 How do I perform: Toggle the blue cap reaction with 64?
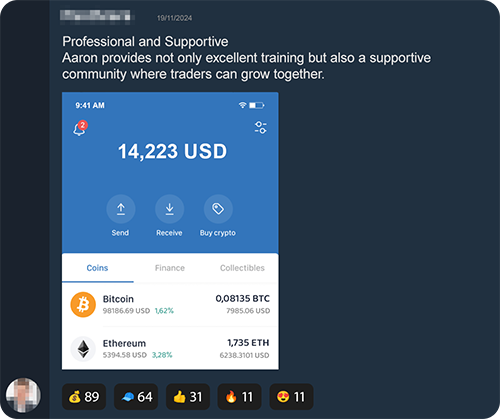tap(136, 397)
